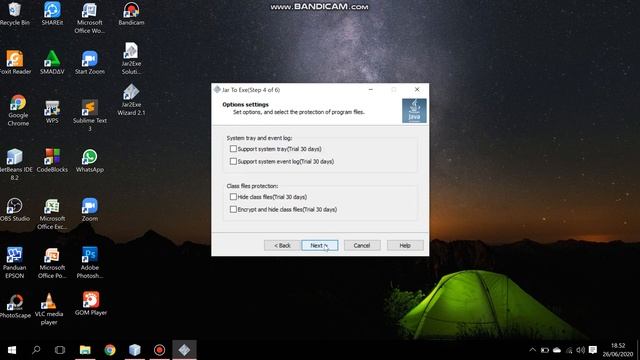Open Microsoft Office Word desktop shortcut
The width and height of the screenshot is (640, 360).
click(90, 18)
